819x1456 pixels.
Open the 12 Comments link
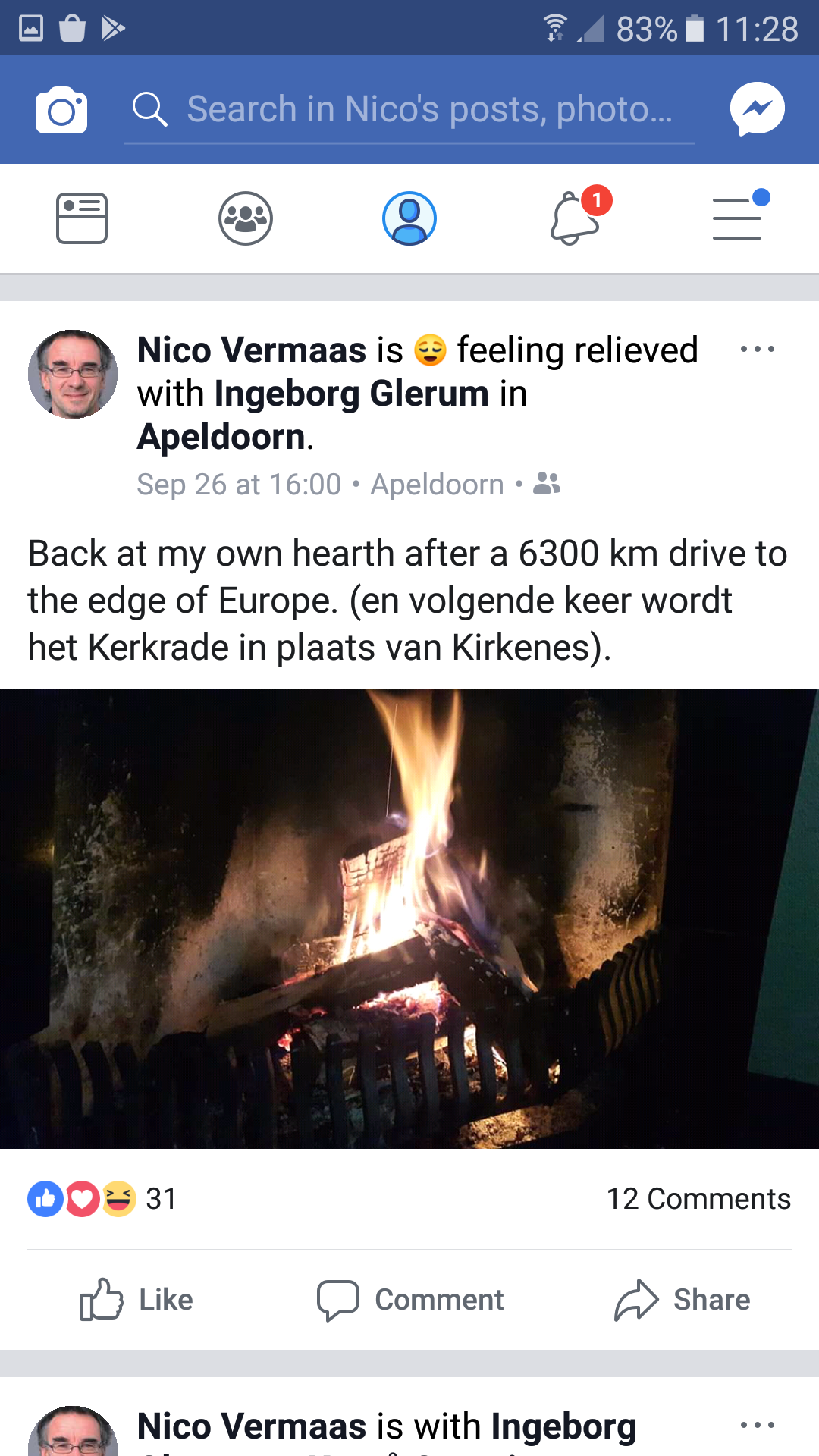[698, 1199]
